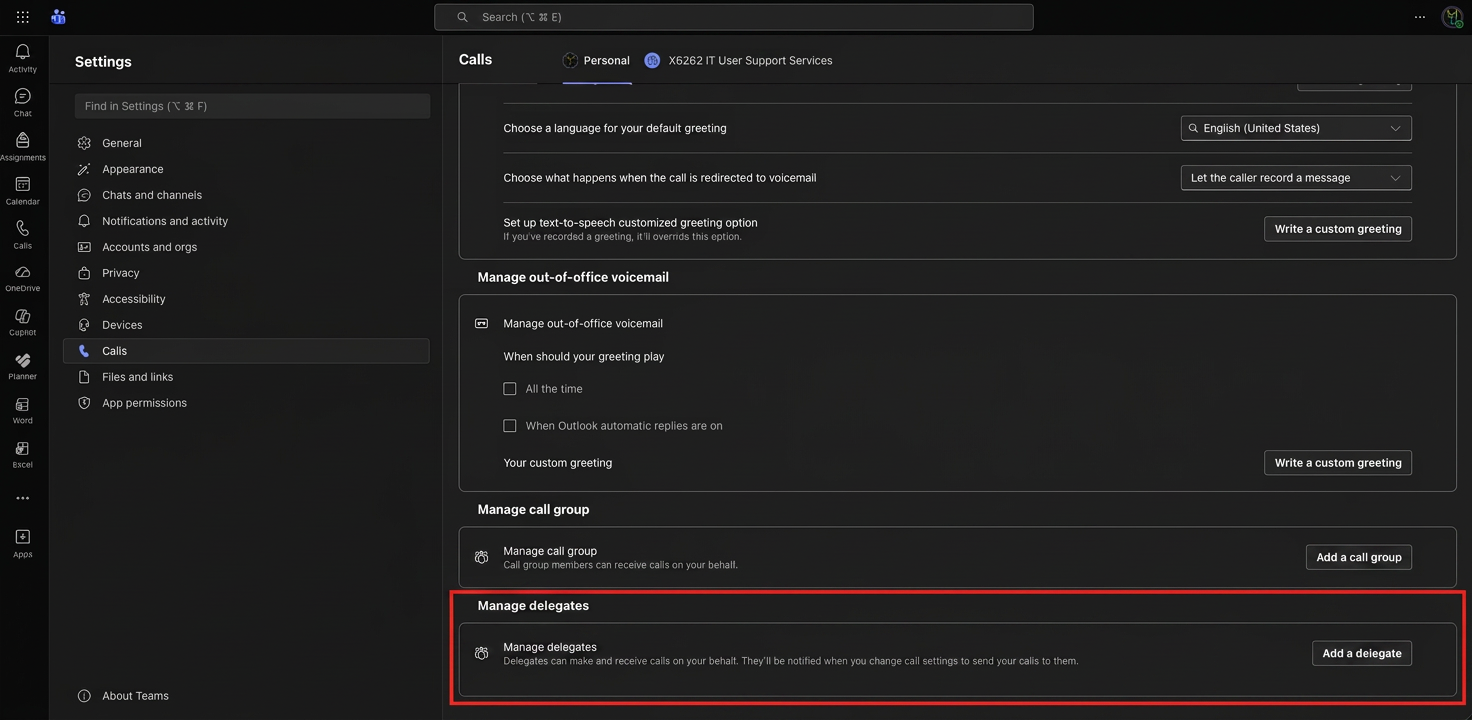The image size is (1472, 720).
Task: Click the more apps ellipsis in the left rail
Action: click(x=22, y=498)
